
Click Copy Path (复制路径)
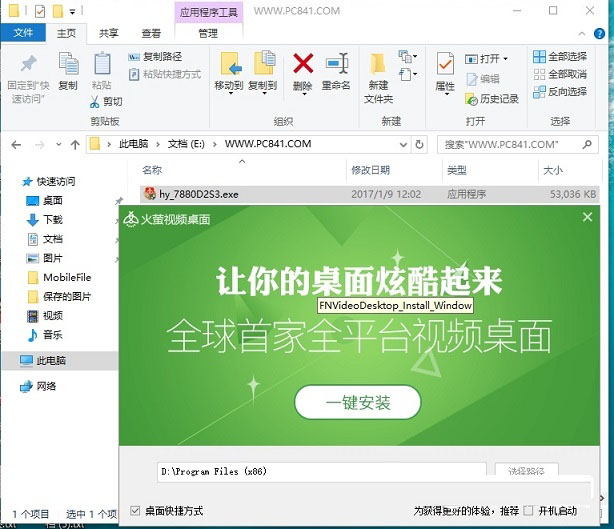pos(155,57)
